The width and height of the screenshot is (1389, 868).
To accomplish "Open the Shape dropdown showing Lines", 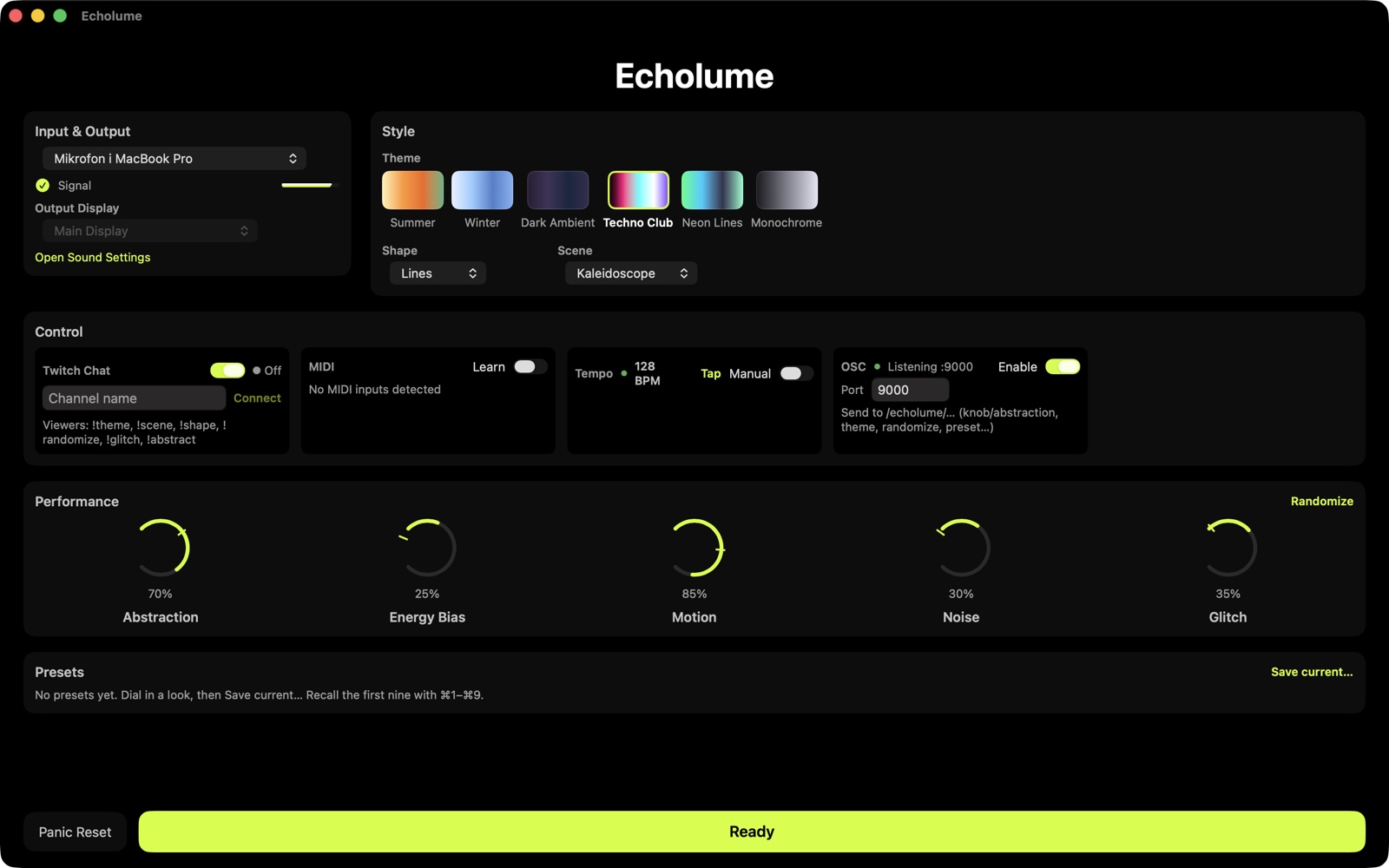I will point(438,273).
